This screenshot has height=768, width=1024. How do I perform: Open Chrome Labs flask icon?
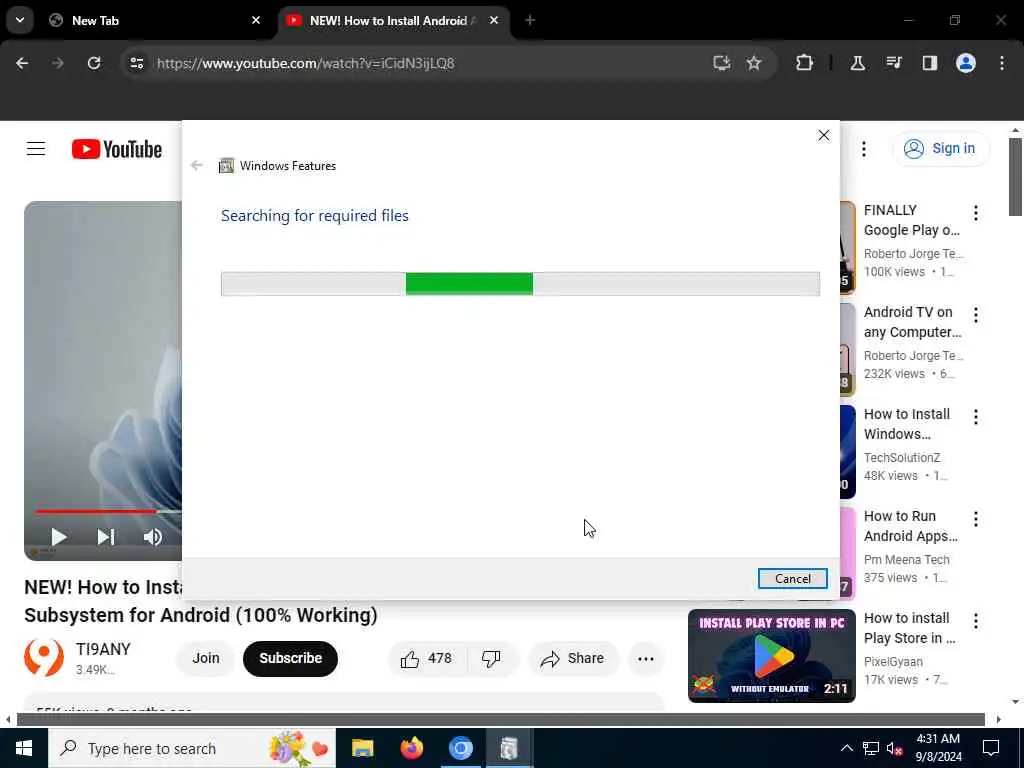(x=857, y=63)
